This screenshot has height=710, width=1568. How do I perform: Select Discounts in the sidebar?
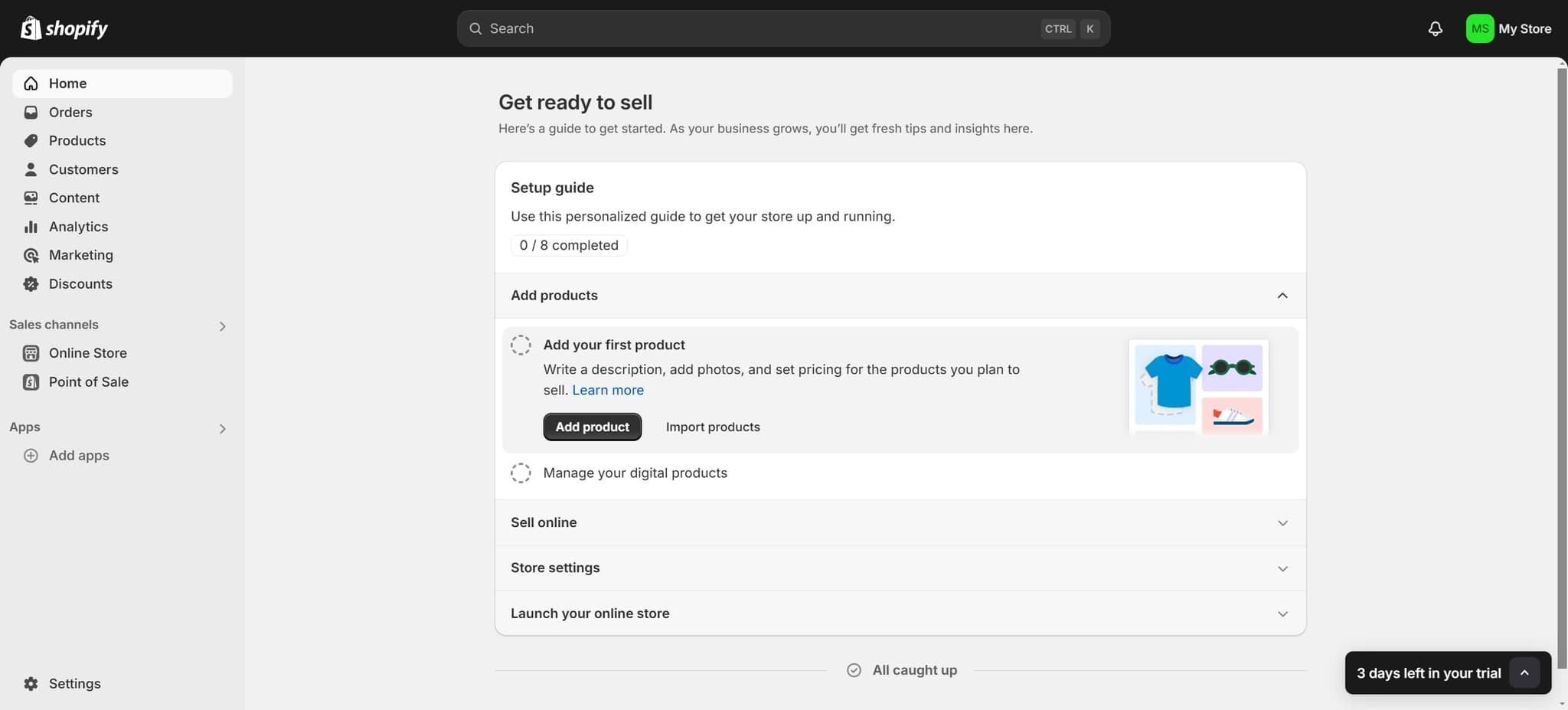(80, 283)
